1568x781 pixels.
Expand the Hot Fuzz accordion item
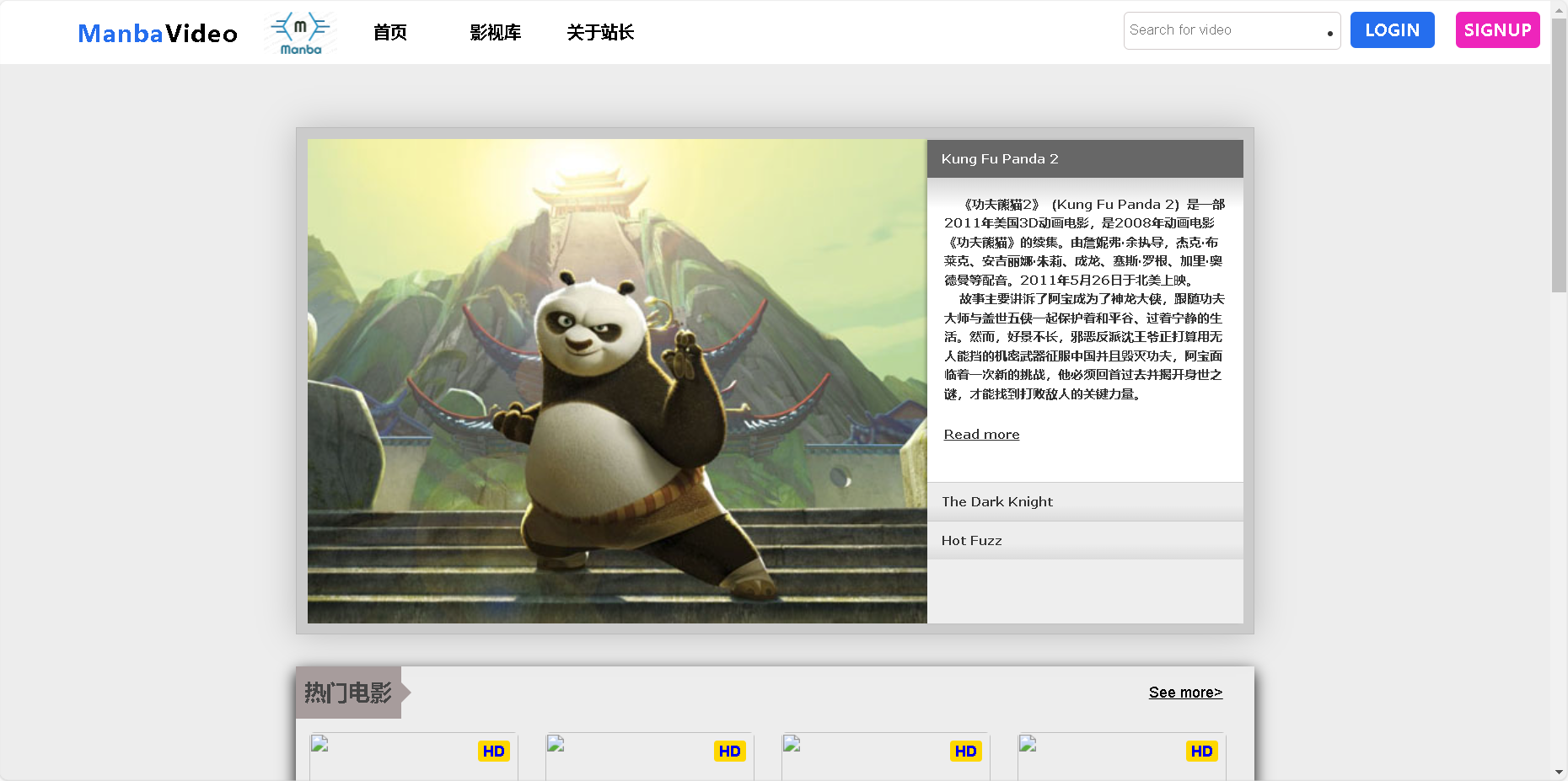(1085, 540)
